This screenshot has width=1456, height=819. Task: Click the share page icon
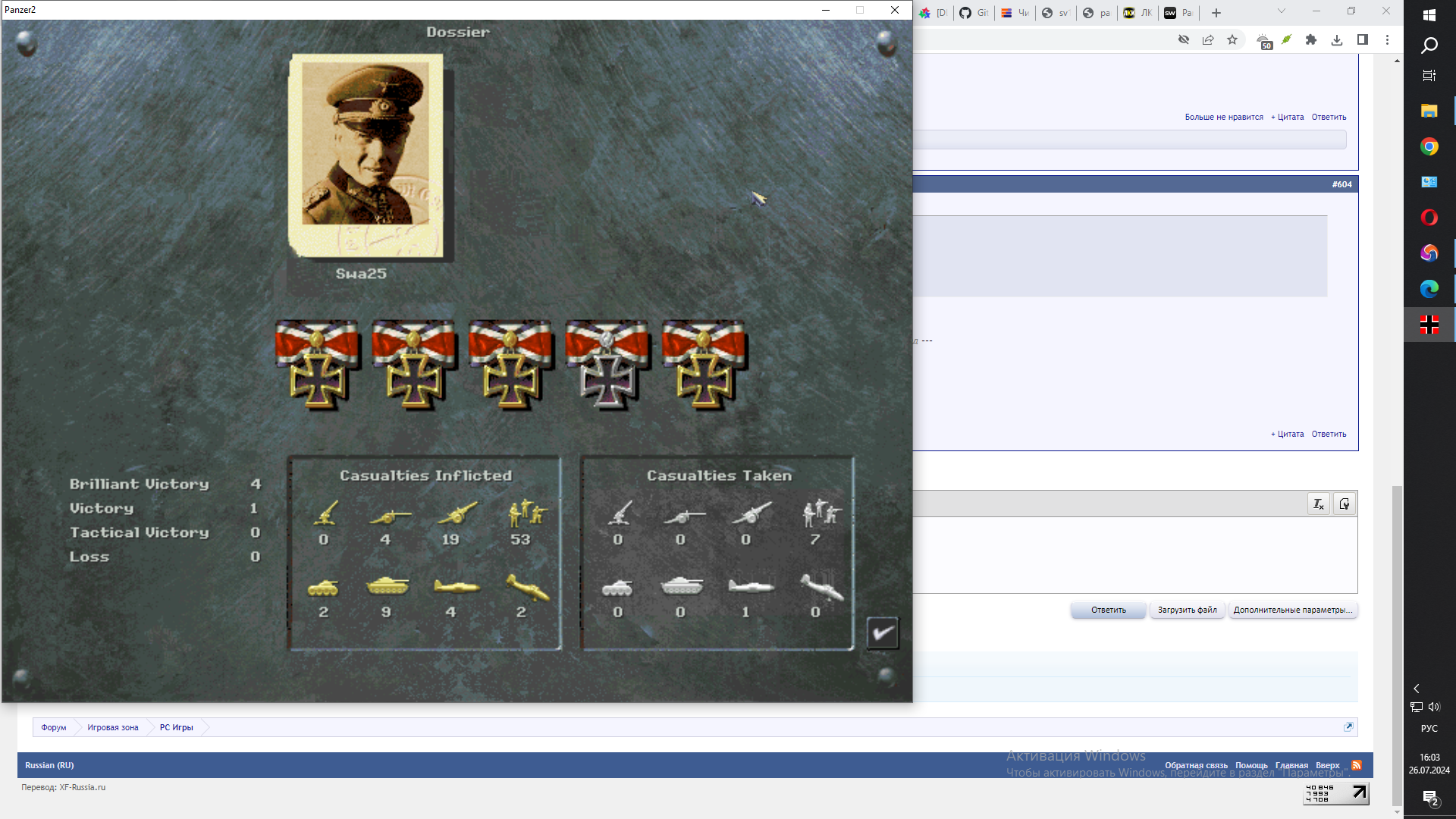(1208, 40)
